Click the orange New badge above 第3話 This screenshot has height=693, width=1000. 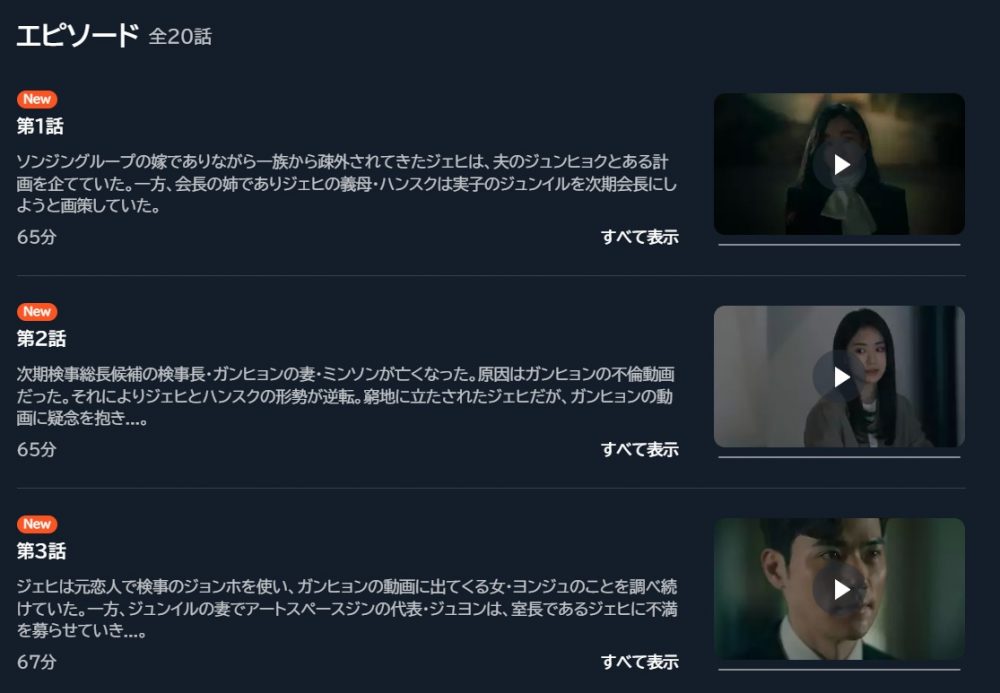pyautogui.click(x=37, y=524)
